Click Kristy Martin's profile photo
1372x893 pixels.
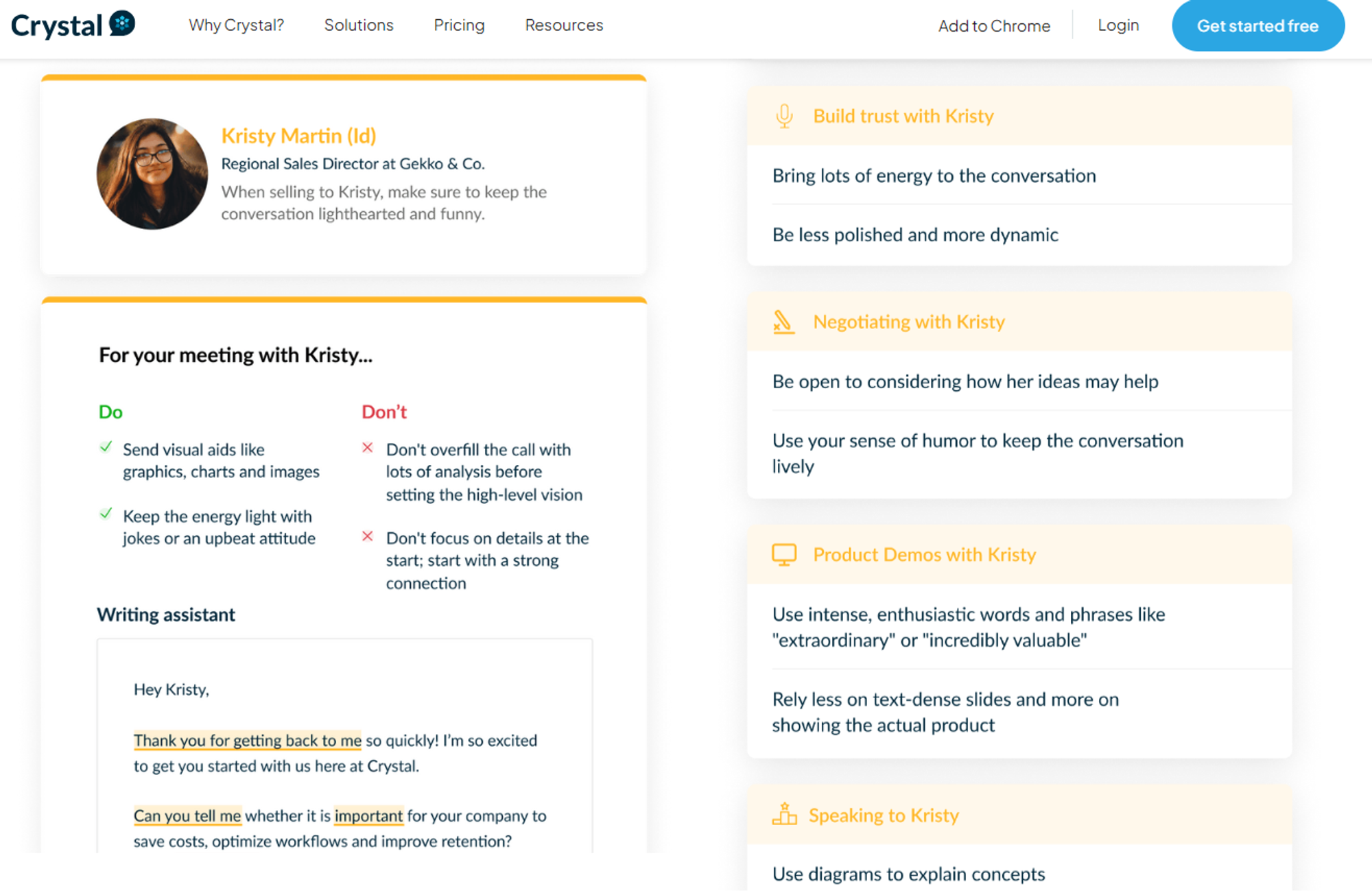[x=152, y=174]
